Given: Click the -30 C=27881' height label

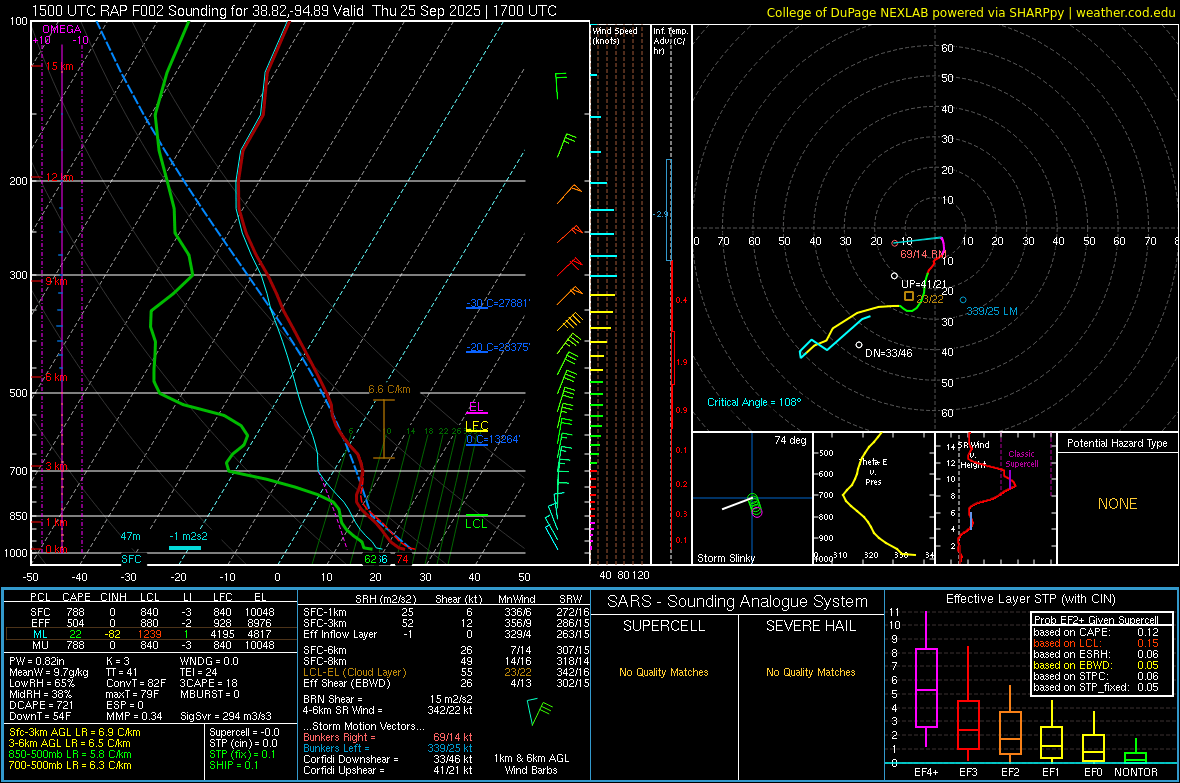Looking at the screenshot, I should (x=498, y=303).
